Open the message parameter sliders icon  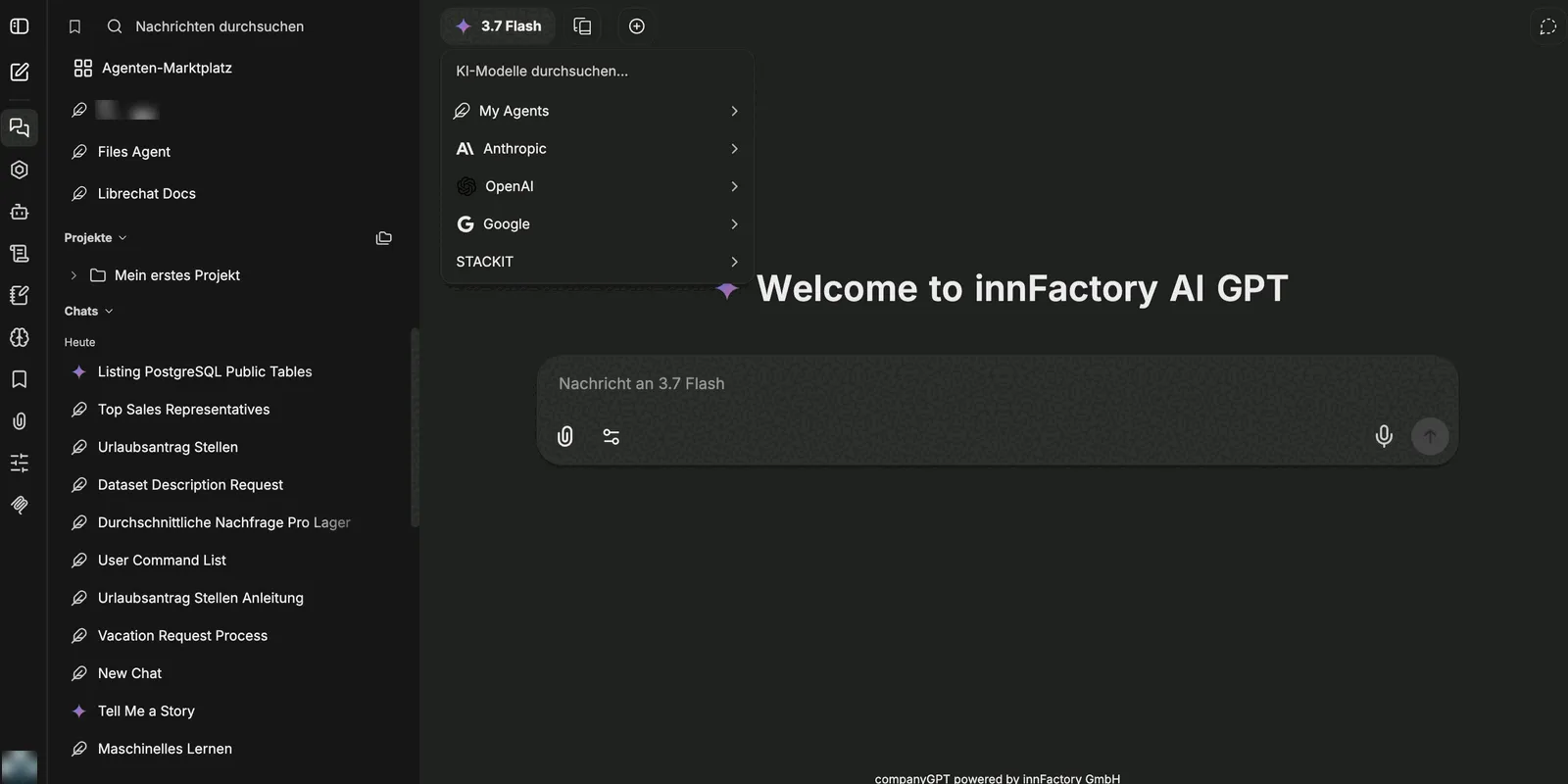(x=612, y=436)
